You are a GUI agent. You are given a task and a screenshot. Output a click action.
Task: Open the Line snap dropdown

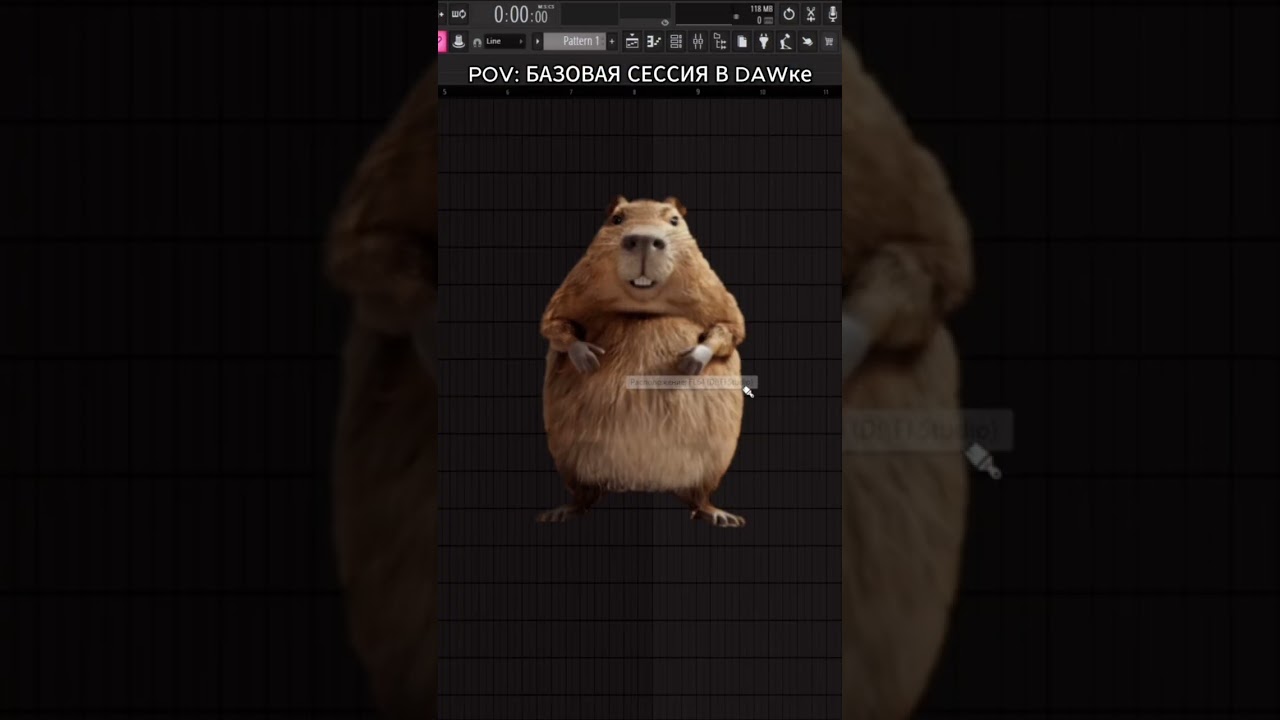(x=505, y=41)
